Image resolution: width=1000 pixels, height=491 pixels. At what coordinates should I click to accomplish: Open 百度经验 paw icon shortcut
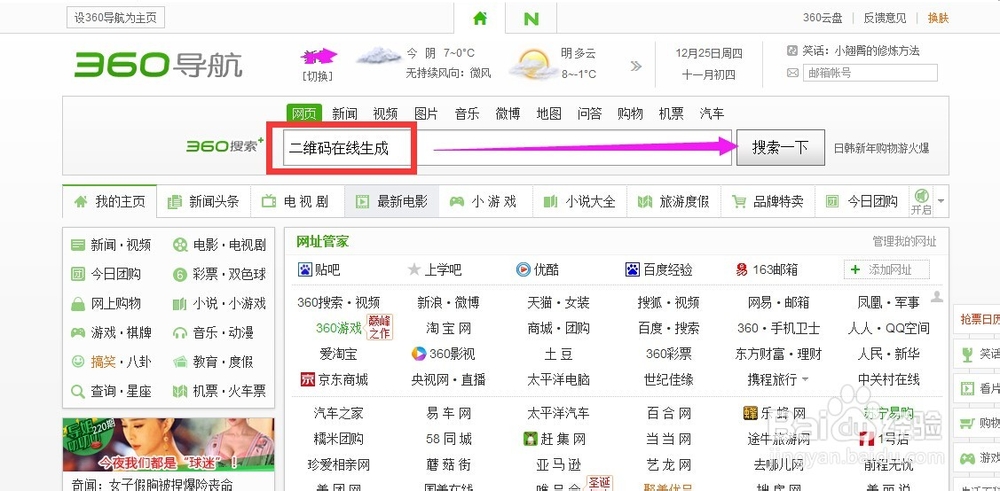pyautogui.click(x=632, y=270)
